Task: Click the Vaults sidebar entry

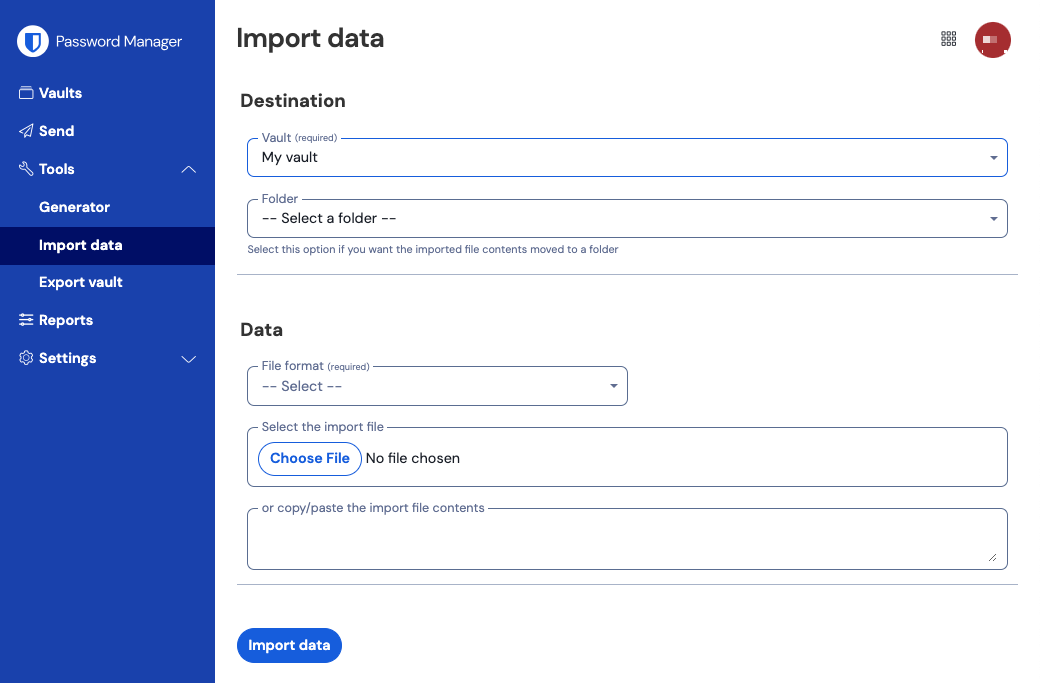Action: [61, 92]
